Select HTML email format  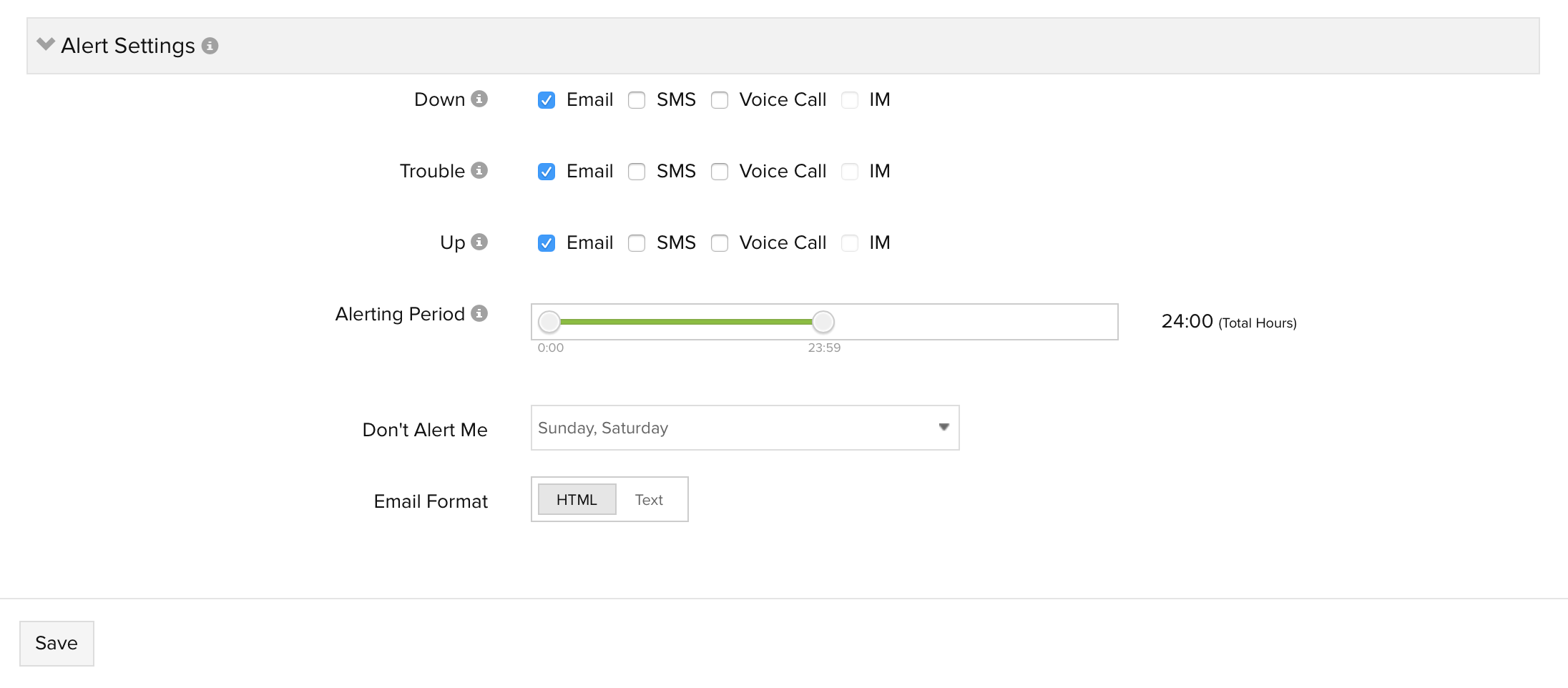coord(577,499)
